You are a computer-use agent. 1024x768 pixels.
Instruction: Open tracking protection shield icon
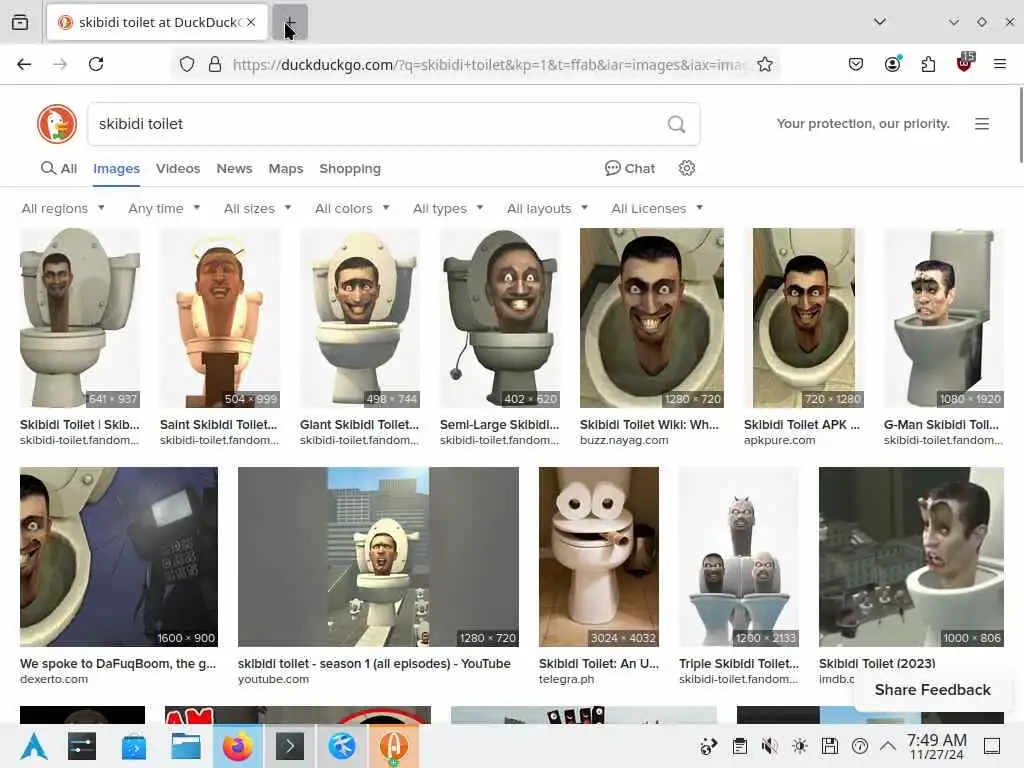187,64
